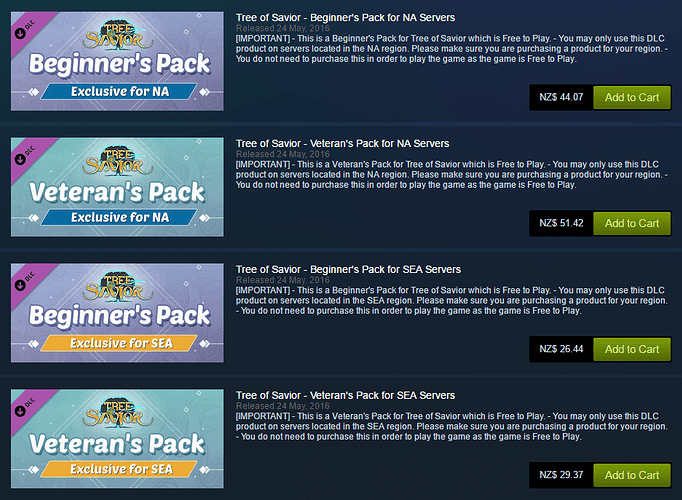Click DLC download icon on SEA Veteran's Pack

tap(20, 411)
